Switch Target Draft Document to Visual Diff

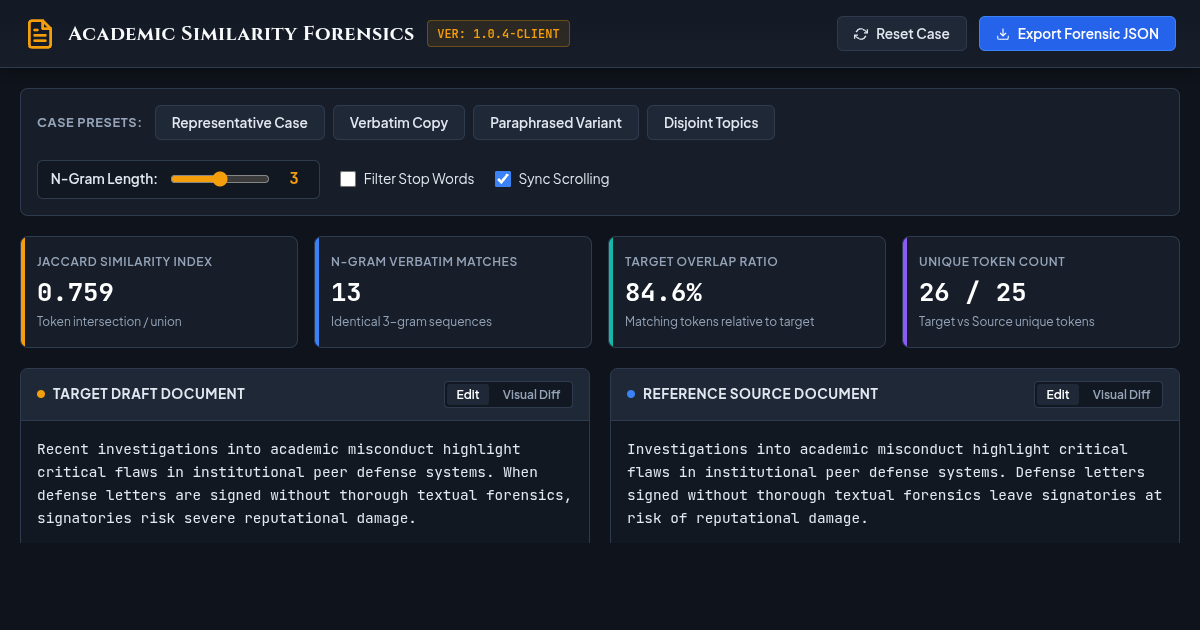[531, 394]
